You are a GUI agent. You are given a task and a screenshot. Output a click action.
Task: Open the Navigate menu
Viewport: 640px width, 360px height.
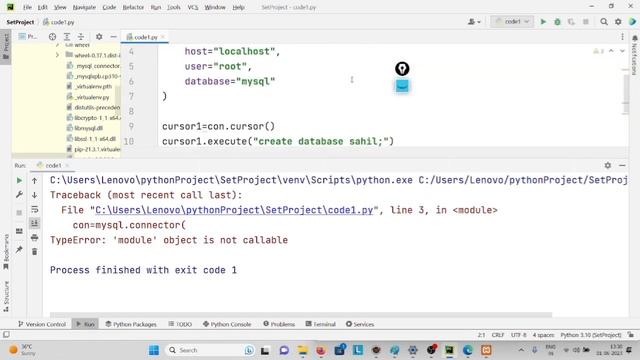pyautogui.click(x=84, y=7)
